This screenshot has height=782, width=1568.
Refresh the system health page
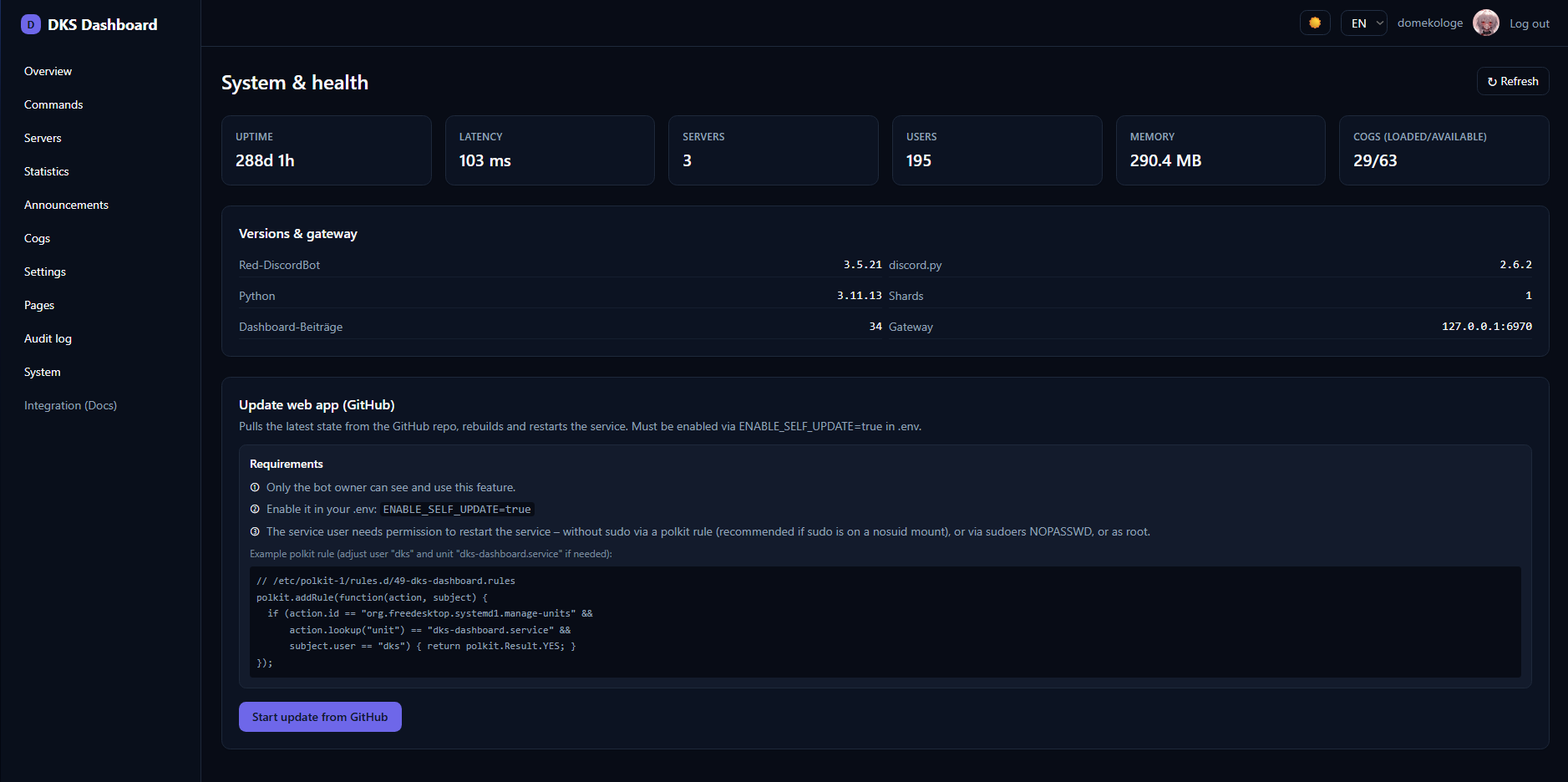(x=1513, y=81)
